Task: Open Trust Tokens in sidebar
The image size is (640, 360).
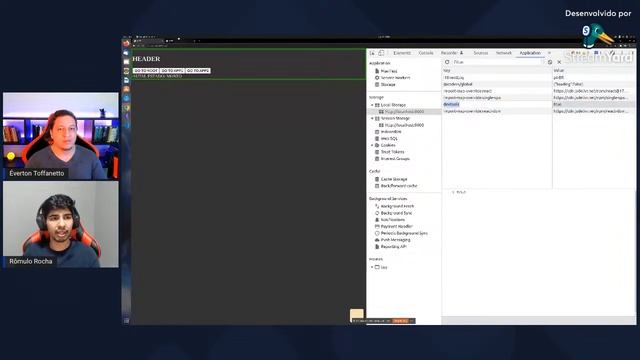Action: 392,152
